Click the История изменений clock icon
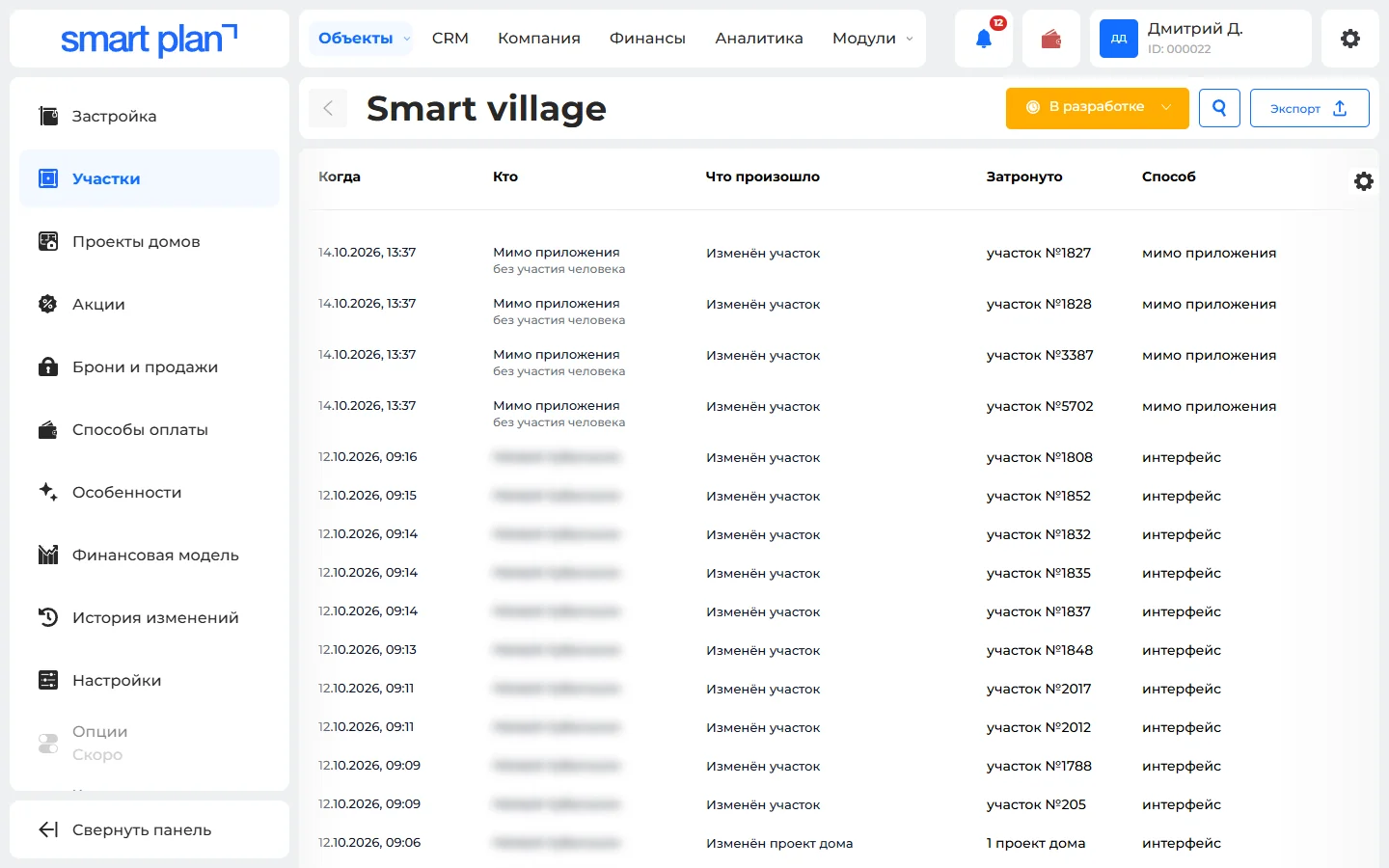 coord(48,617)
